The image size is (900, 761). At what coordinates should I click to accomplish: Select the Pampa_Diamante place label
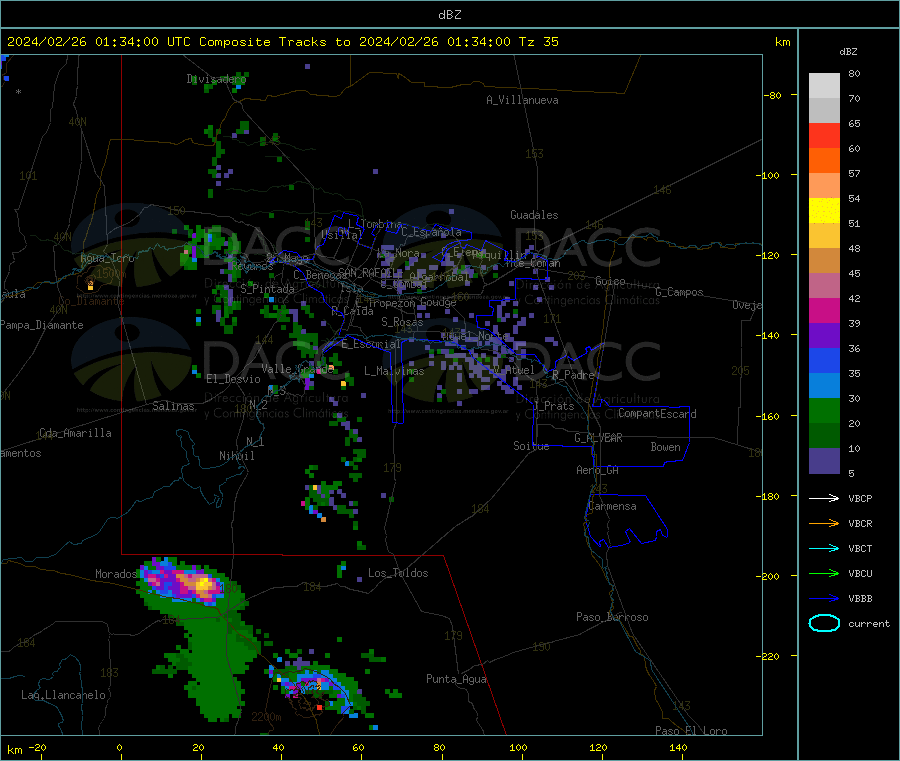[x=42, y=325]
